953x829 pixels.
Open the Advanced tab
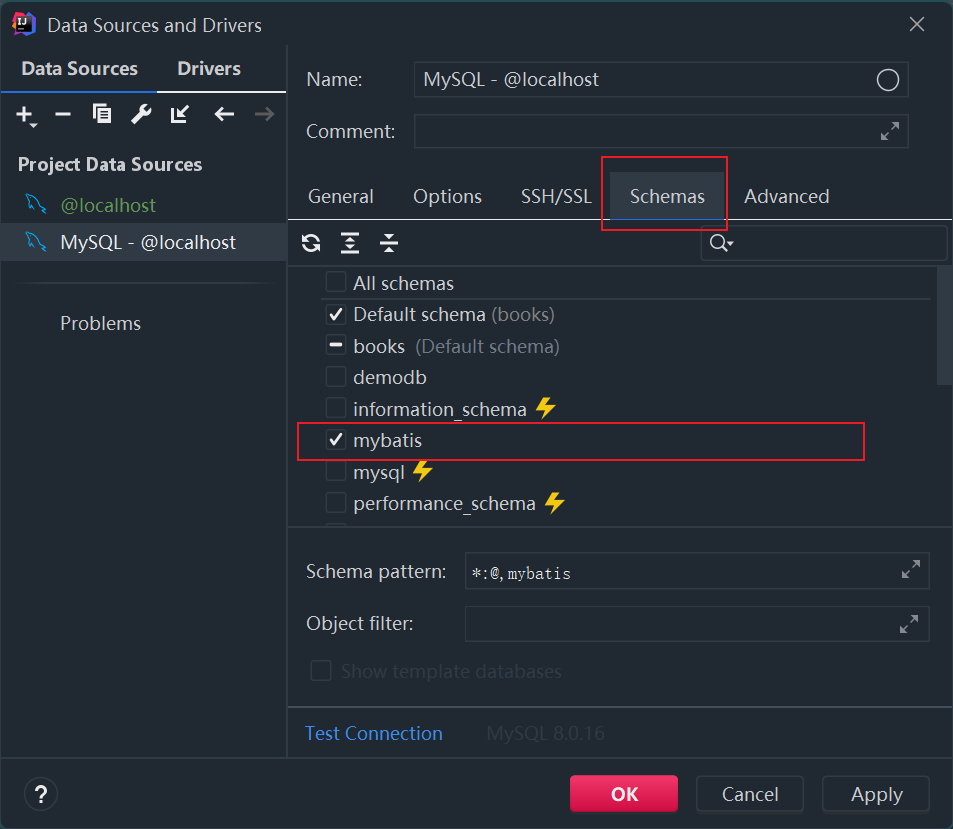tap(786, 196)
